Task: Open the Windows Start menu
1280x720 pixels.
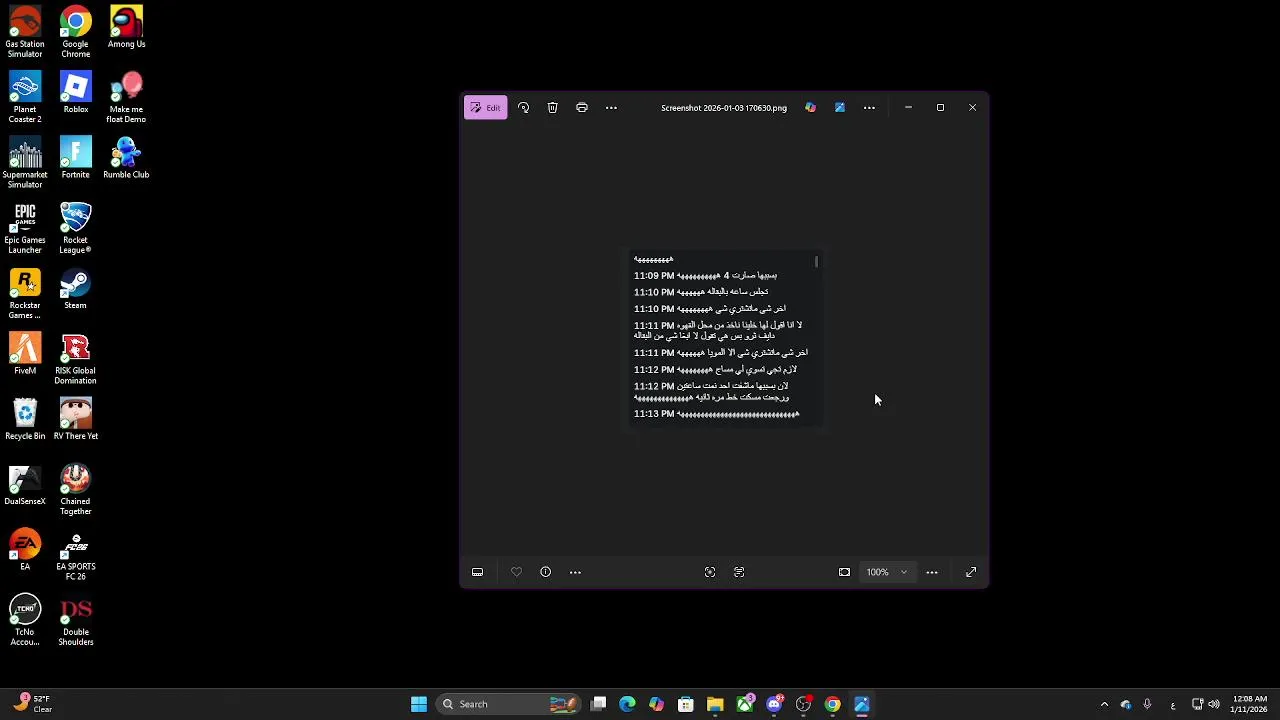Action: (419, 704)
